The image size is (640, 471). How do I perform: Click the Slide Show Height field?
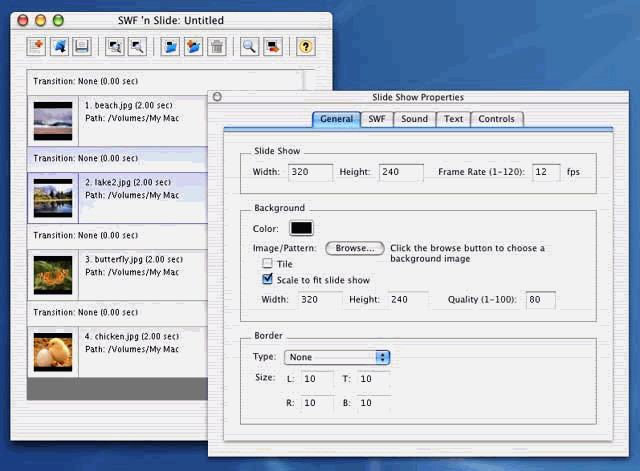[401, 172]
